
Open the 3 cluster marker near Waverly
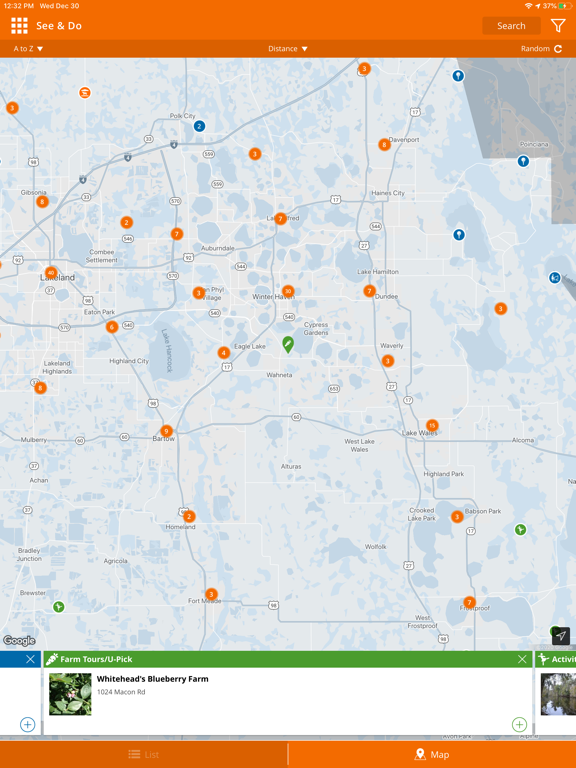pyautogui.click(x=387, y=361)
